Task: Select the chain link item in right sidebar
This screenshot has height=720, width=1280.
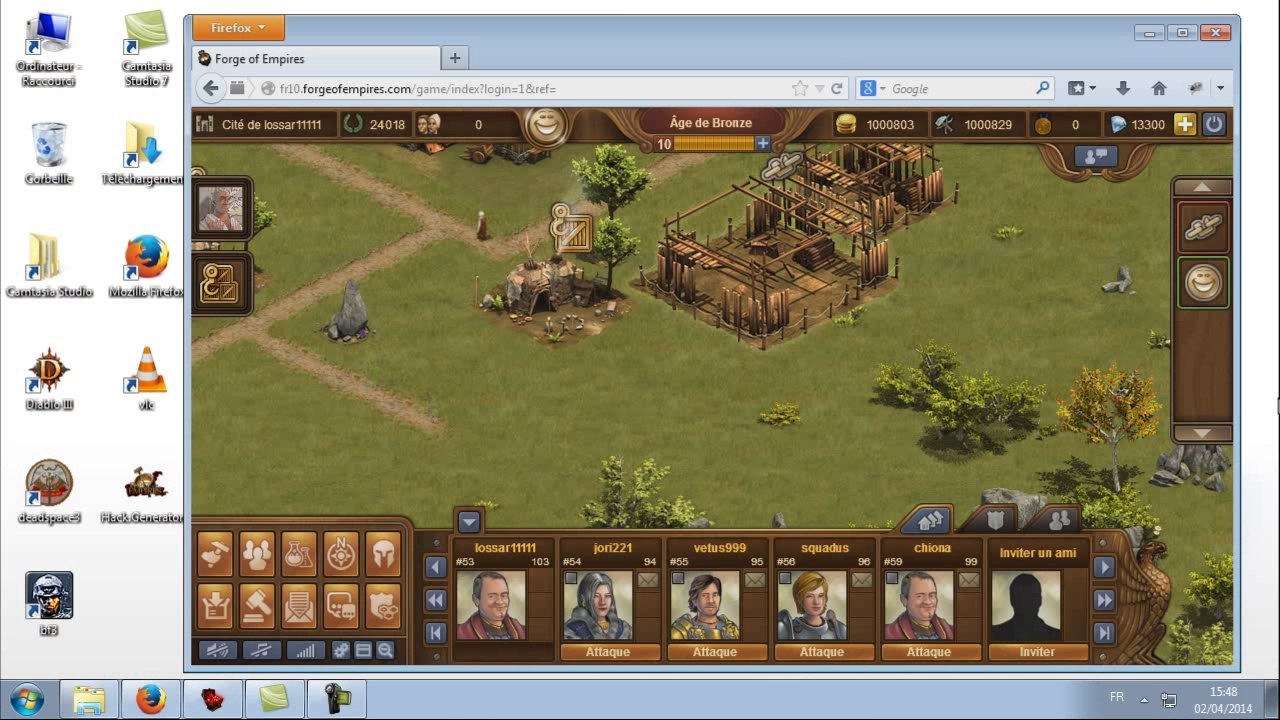Action: coord(1204,227)
